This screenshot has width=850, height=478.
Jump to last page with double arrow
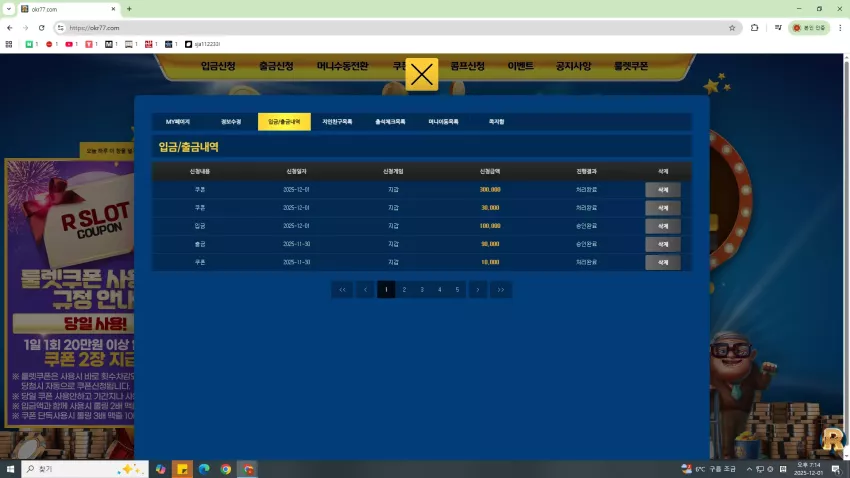click(x=501, y=289)
